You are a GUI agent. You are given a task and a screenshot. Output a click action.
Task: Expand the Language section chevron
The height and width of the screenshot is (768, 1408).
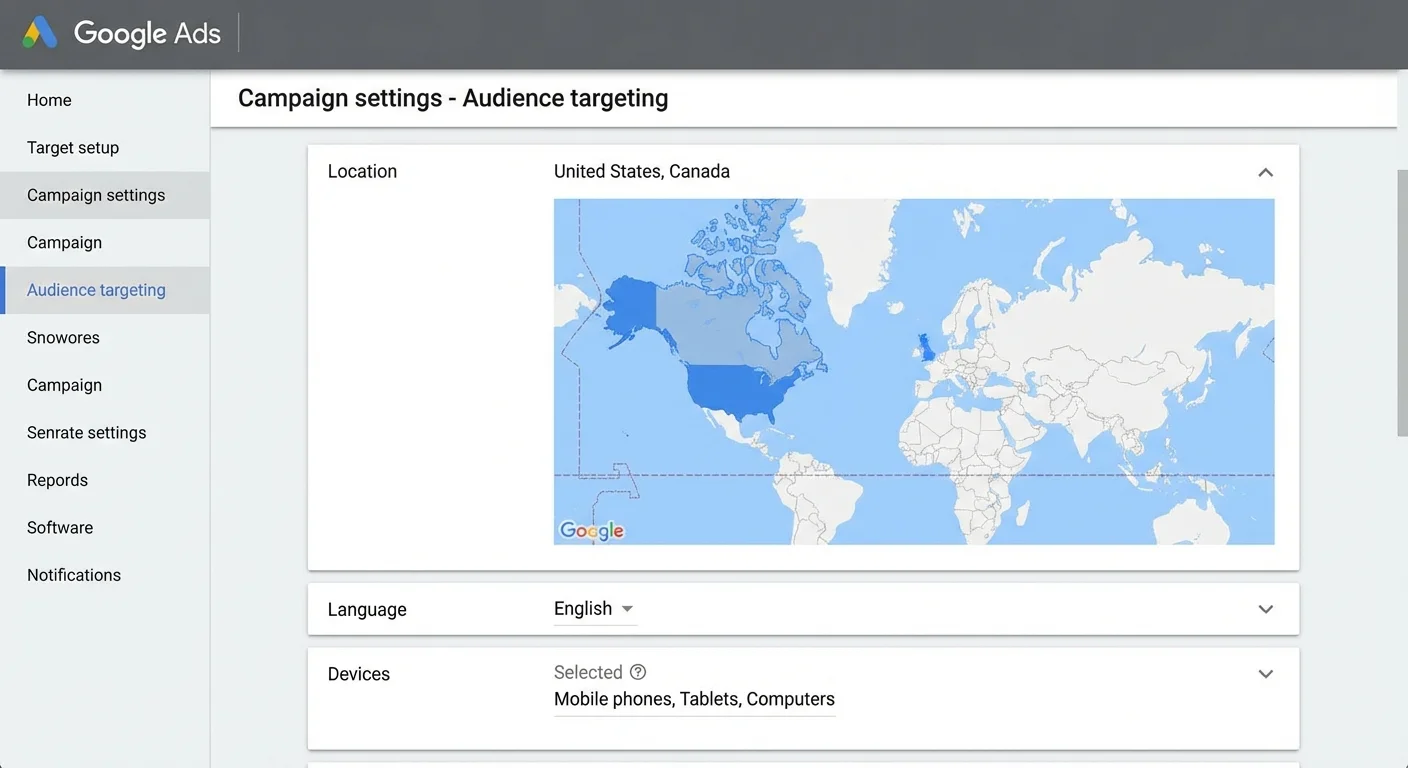point(1265,609)
